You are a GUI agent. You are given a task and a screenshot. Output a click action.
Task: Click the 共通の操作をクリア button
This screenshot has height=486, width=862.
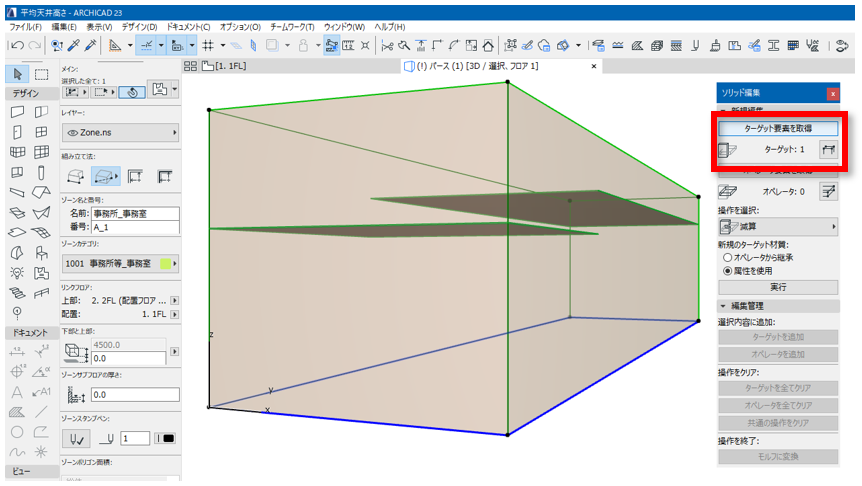pyautogui.click(x=778, y=423)
